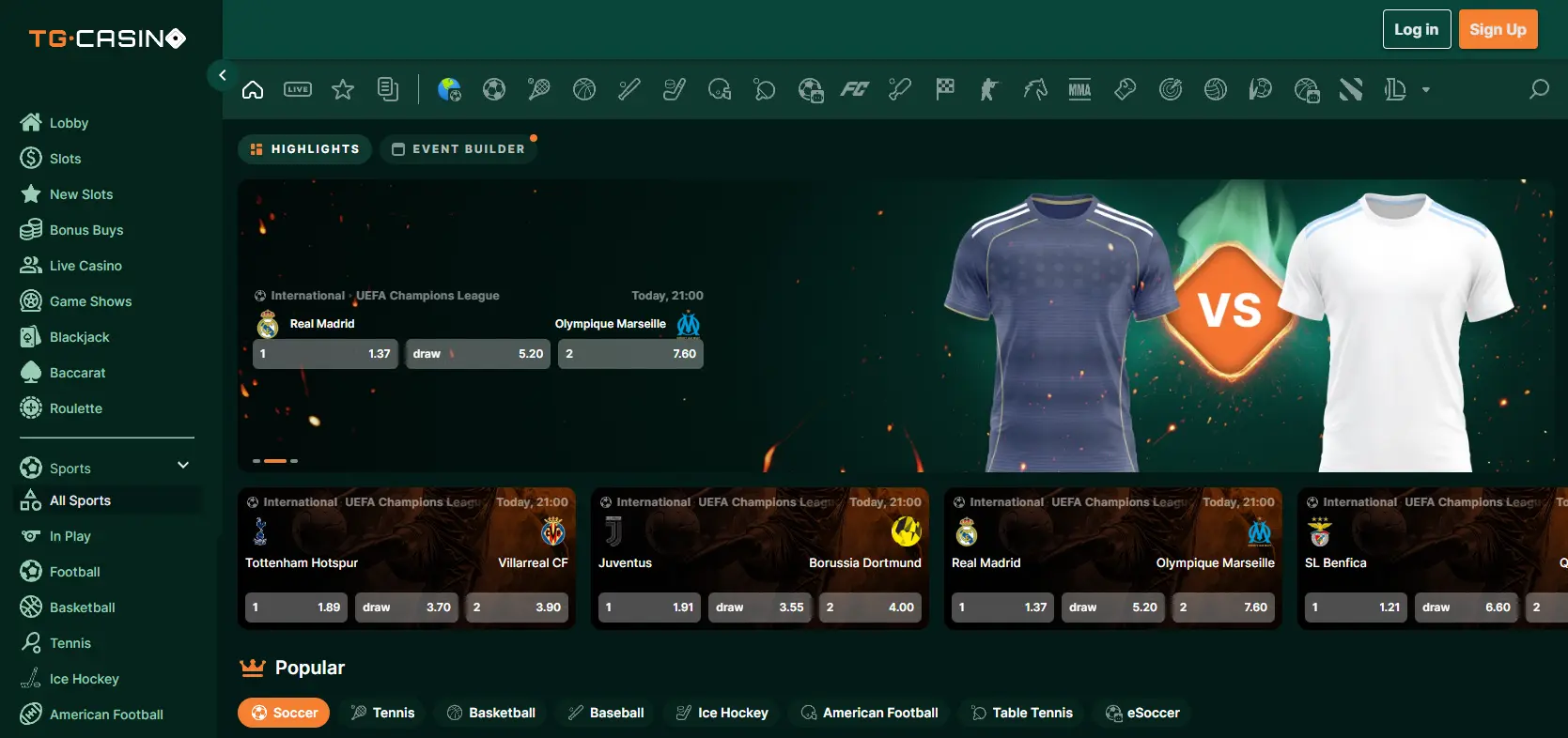Click the search magnifier icon

point(1538,89)
